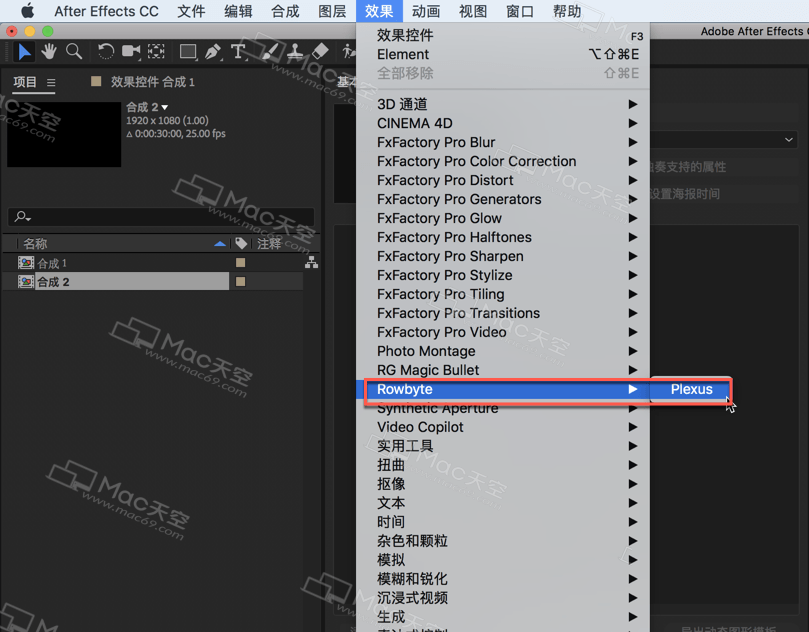Close the open 效果 menu

point(379,11)
